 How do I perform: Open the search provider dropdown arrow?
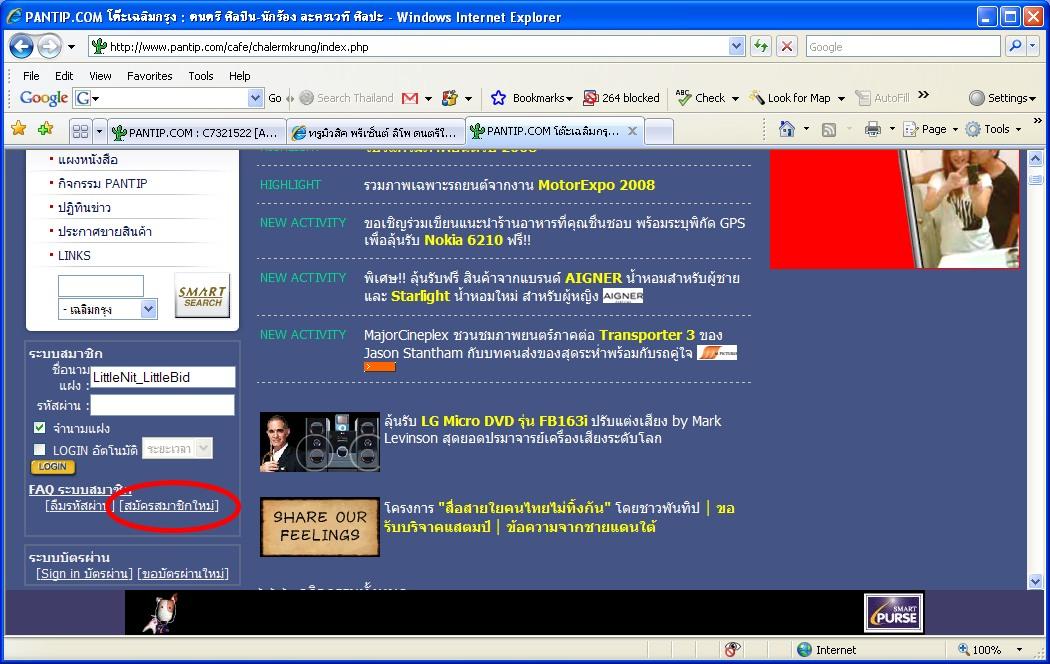1033,46
